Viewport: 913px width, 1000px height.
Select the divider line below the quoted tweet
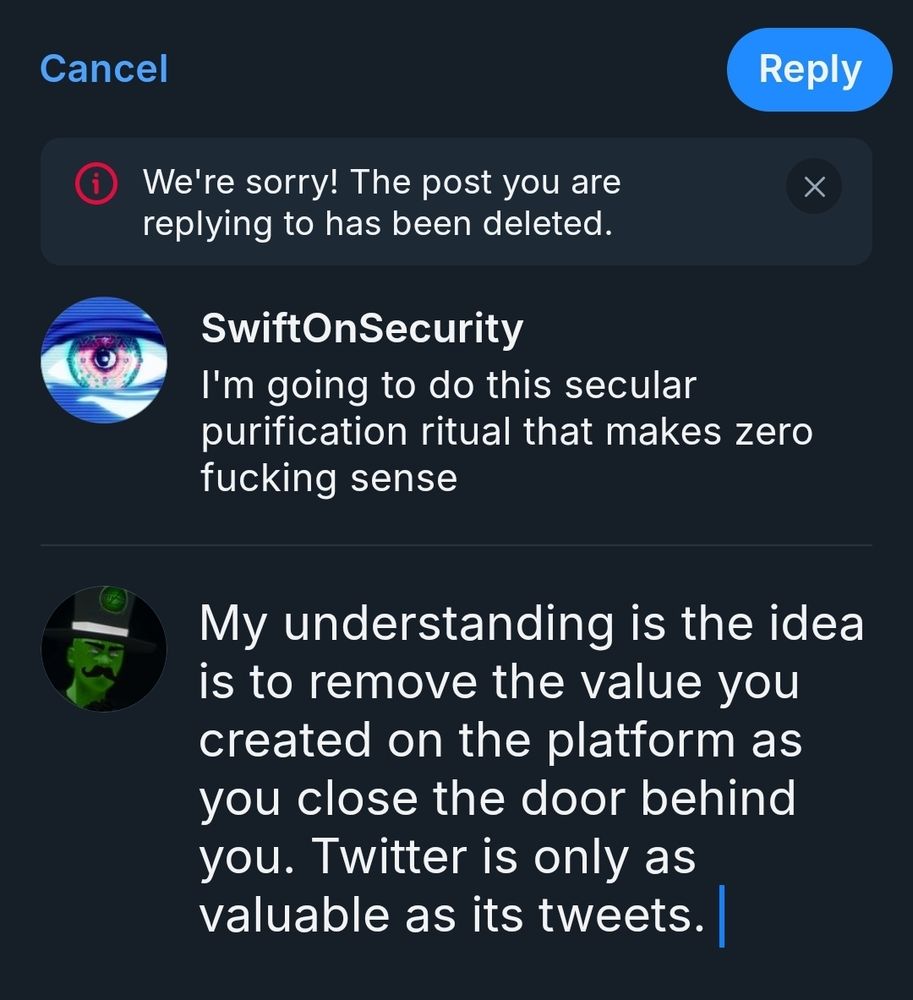(x=456, y=543)
